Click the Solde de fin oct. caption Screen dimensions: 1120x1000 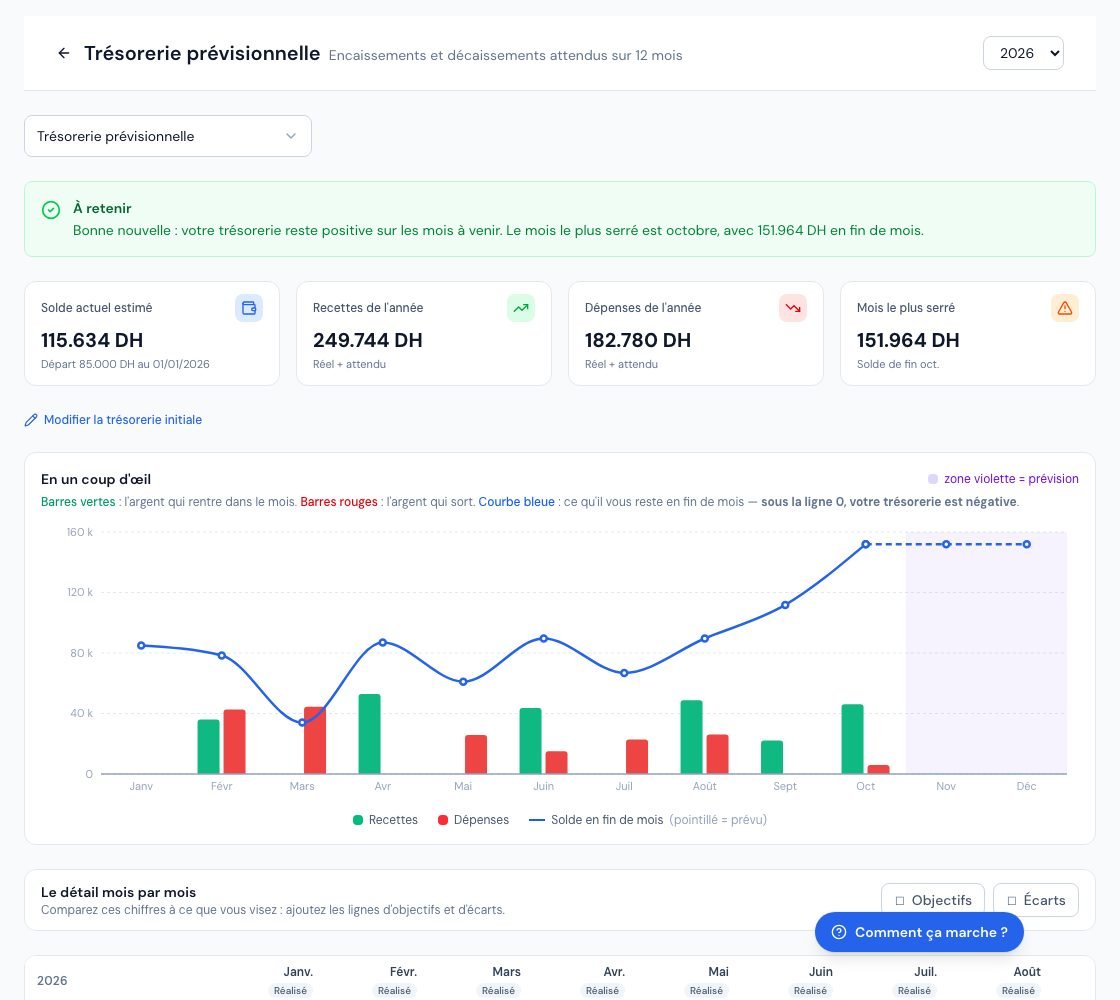click(898, 364)
